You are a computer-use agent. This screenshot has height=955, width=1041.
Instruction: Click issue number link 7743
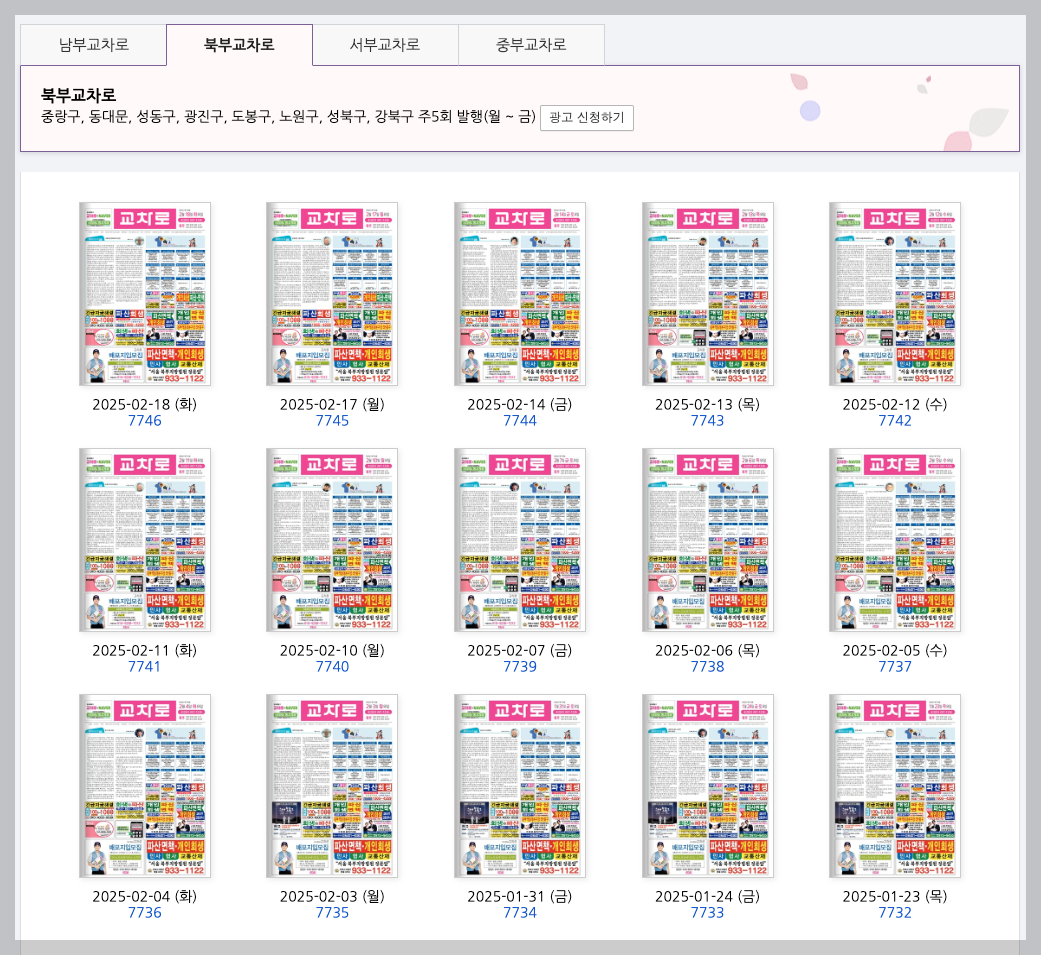[708, 420]
